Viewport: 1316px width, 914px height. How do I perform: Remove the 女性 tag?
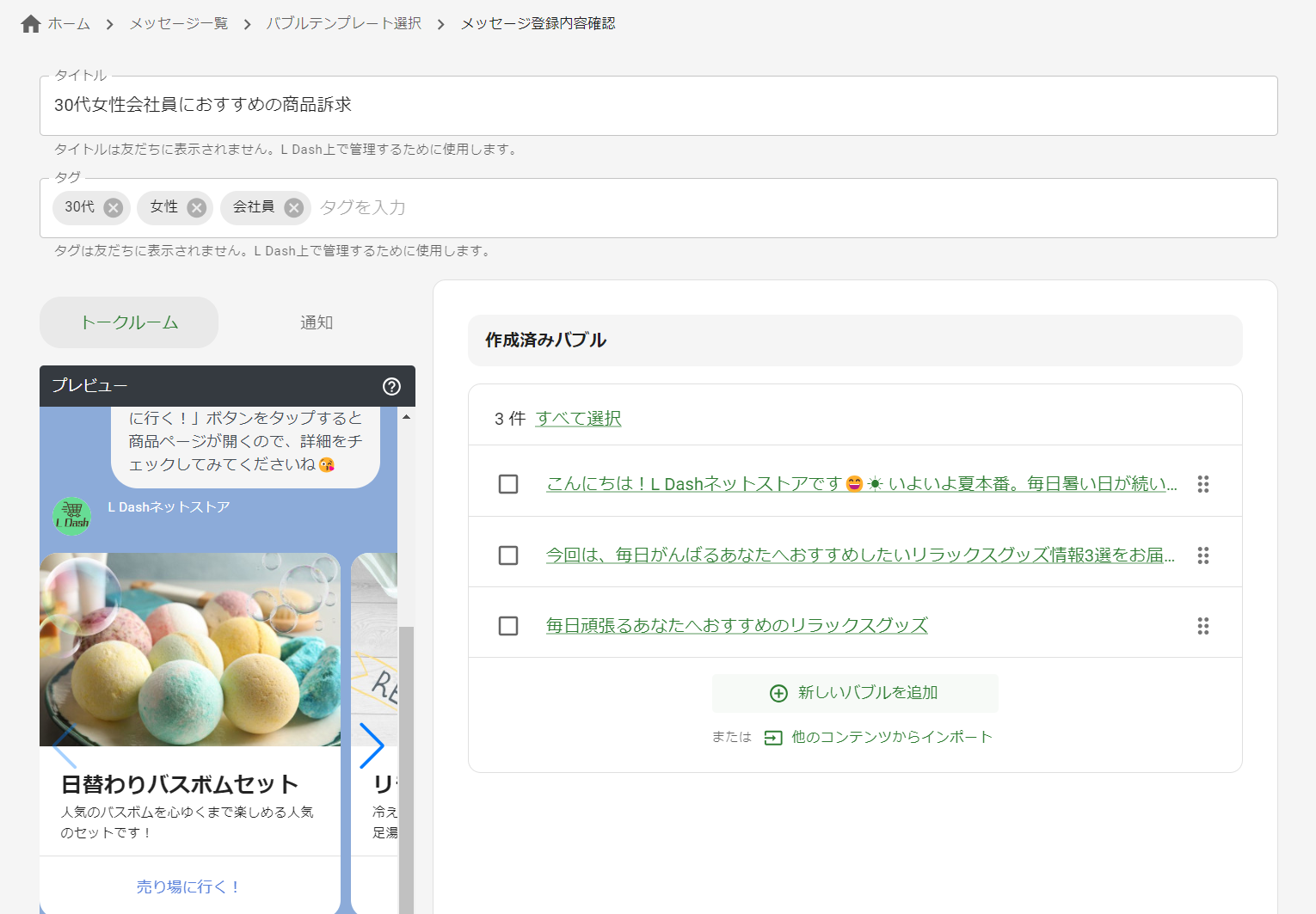(196, 207)
